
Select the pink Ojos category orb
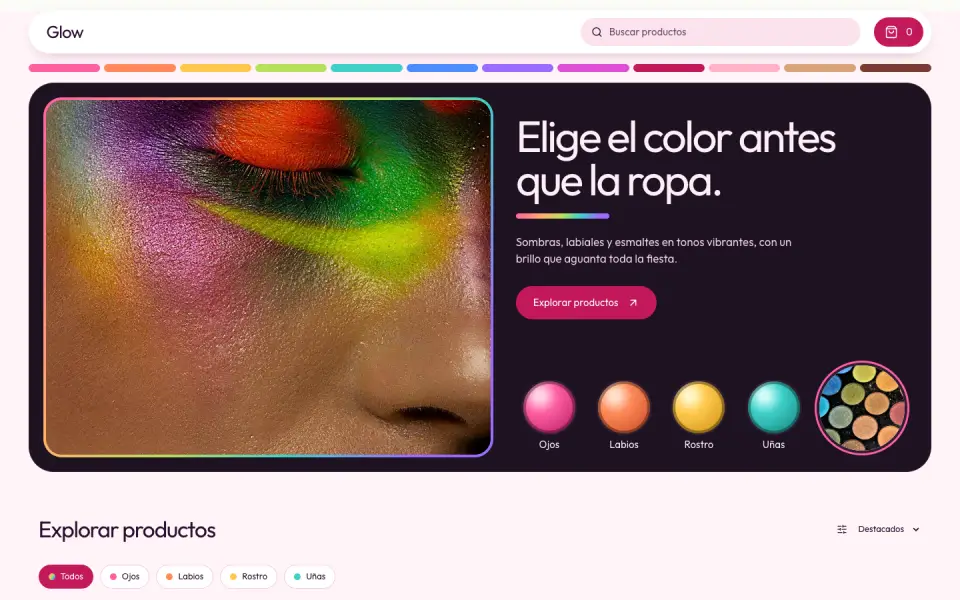549,407
